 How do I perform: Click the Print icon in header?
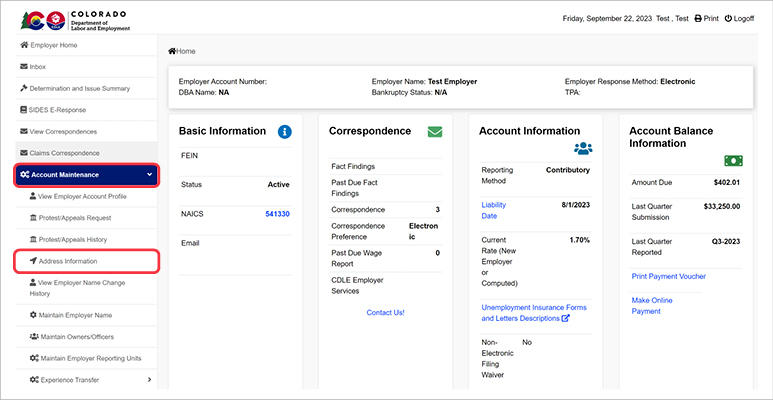coord(698,19)
